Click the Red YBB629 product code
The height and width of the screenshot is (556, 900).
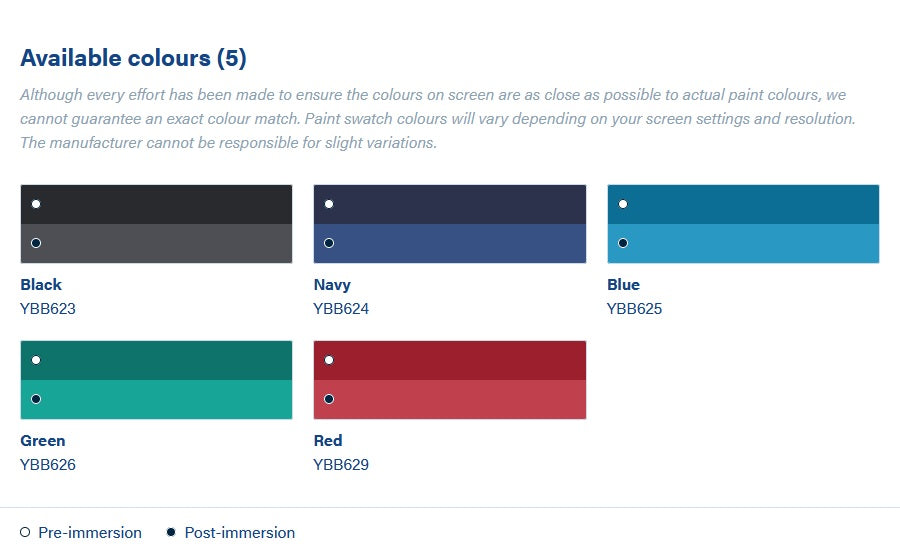click(341, 465)
